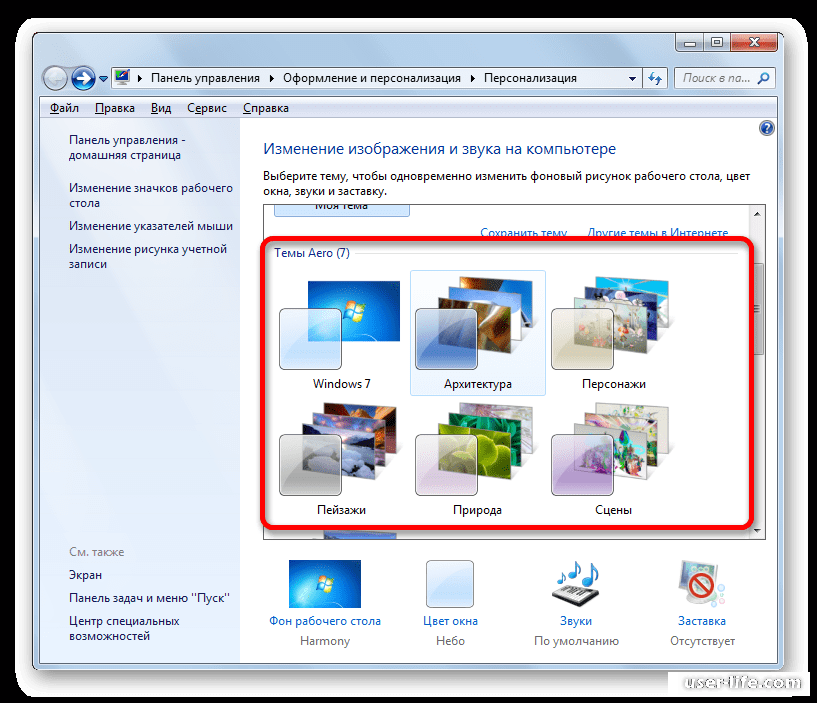Minimize the Personalization window
This screenshot has height=703, width=817.
690,43
